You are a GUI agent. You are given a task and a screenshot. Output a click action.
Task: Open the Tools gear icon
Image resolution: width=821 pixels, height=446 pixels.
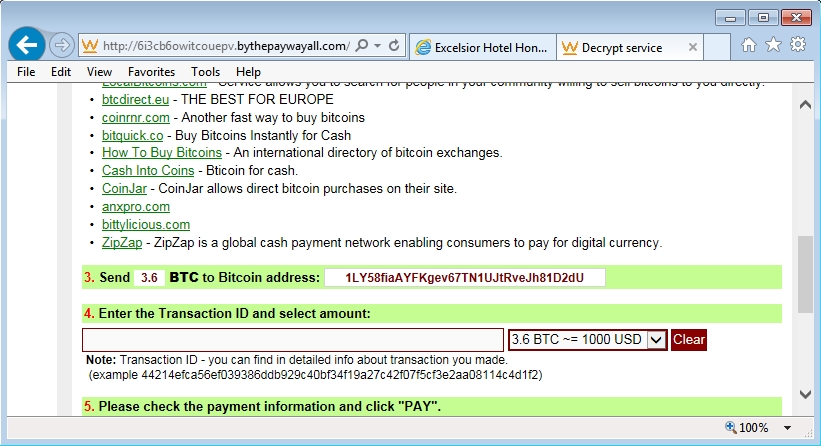tap(798, 45)
